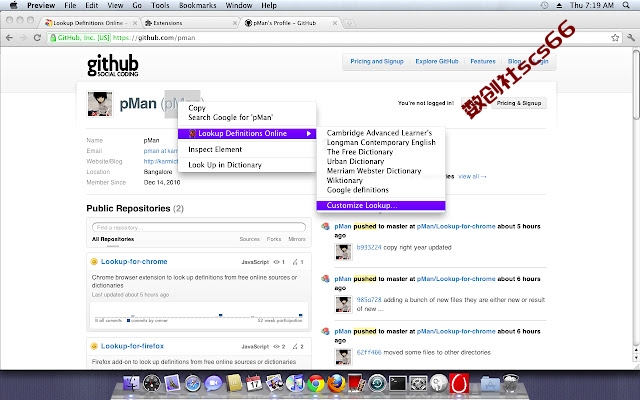Open iPhoto from the Dock
The height and width of the screenshot is (400, 640).
pyautogui.click(x=275, y=384)
